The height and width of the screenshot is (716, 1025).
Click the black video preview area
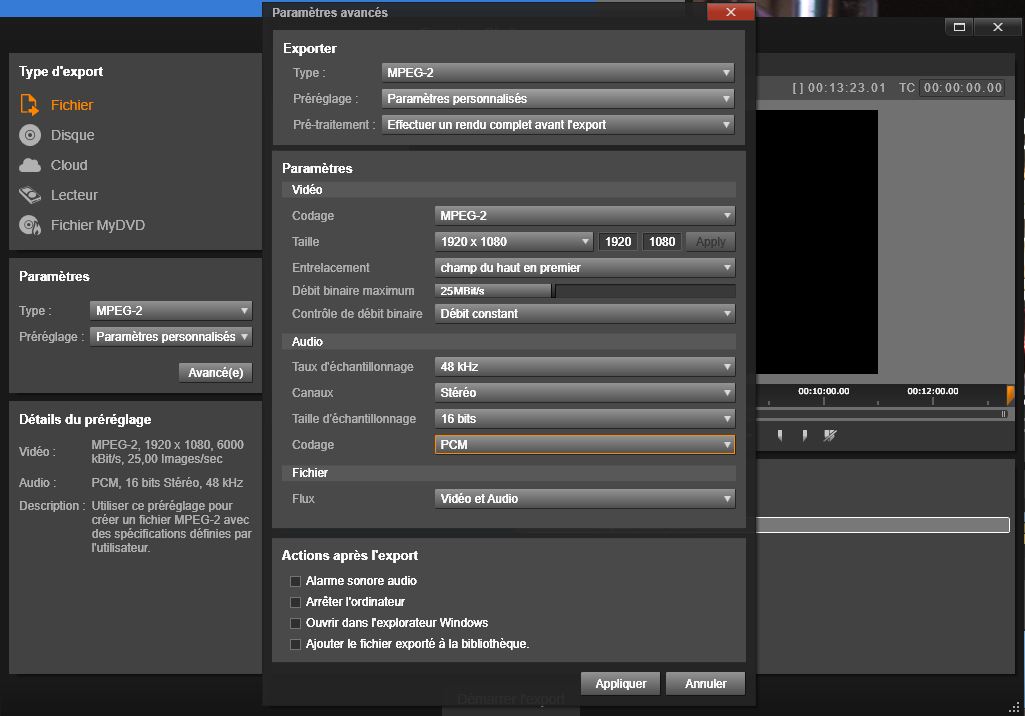[x=817, y=242]
